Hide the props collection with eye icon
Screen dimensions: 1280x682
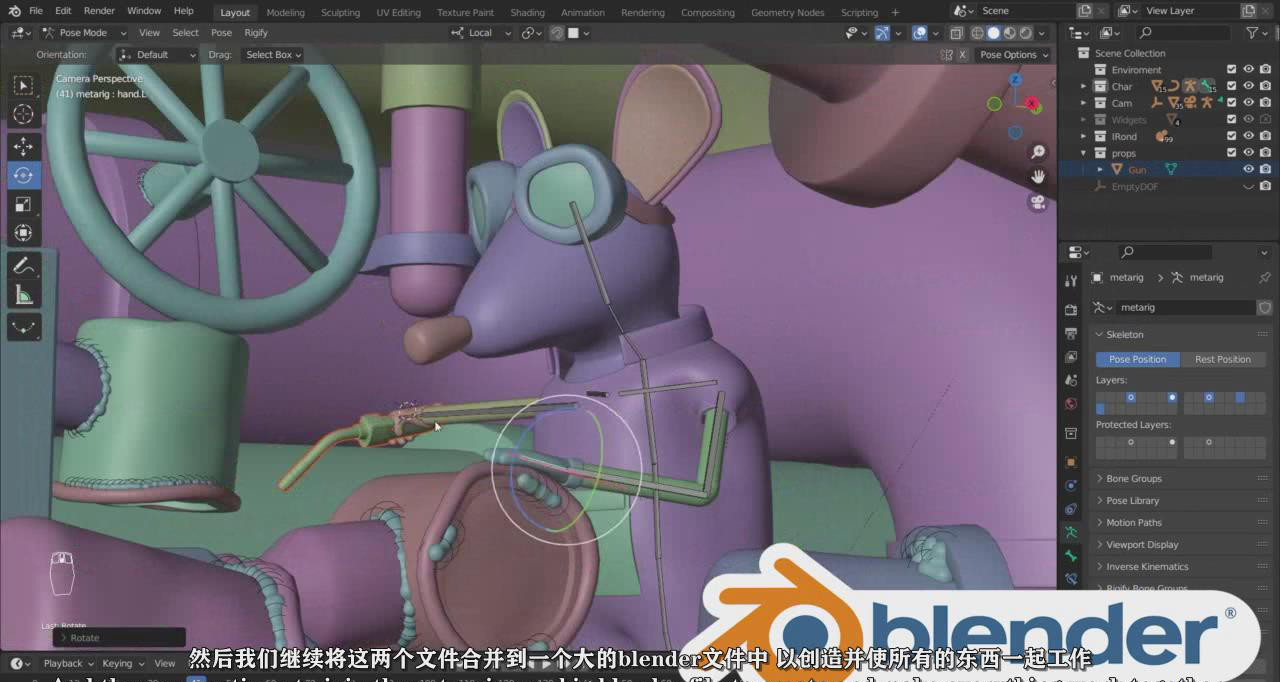point(1249,153)
